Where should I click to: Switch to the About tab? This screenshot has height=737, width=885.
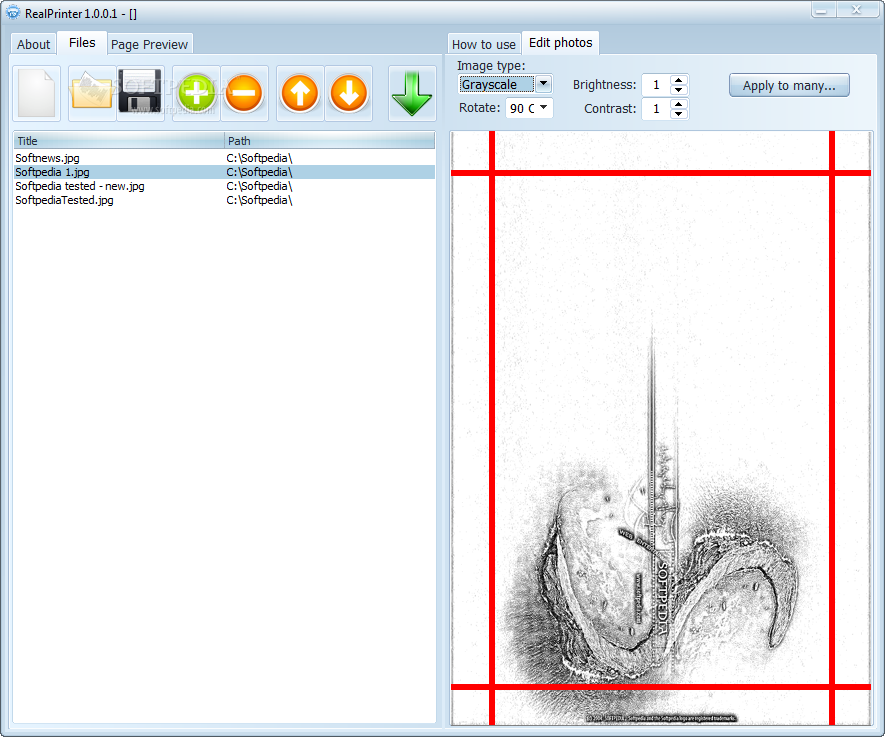33,44
